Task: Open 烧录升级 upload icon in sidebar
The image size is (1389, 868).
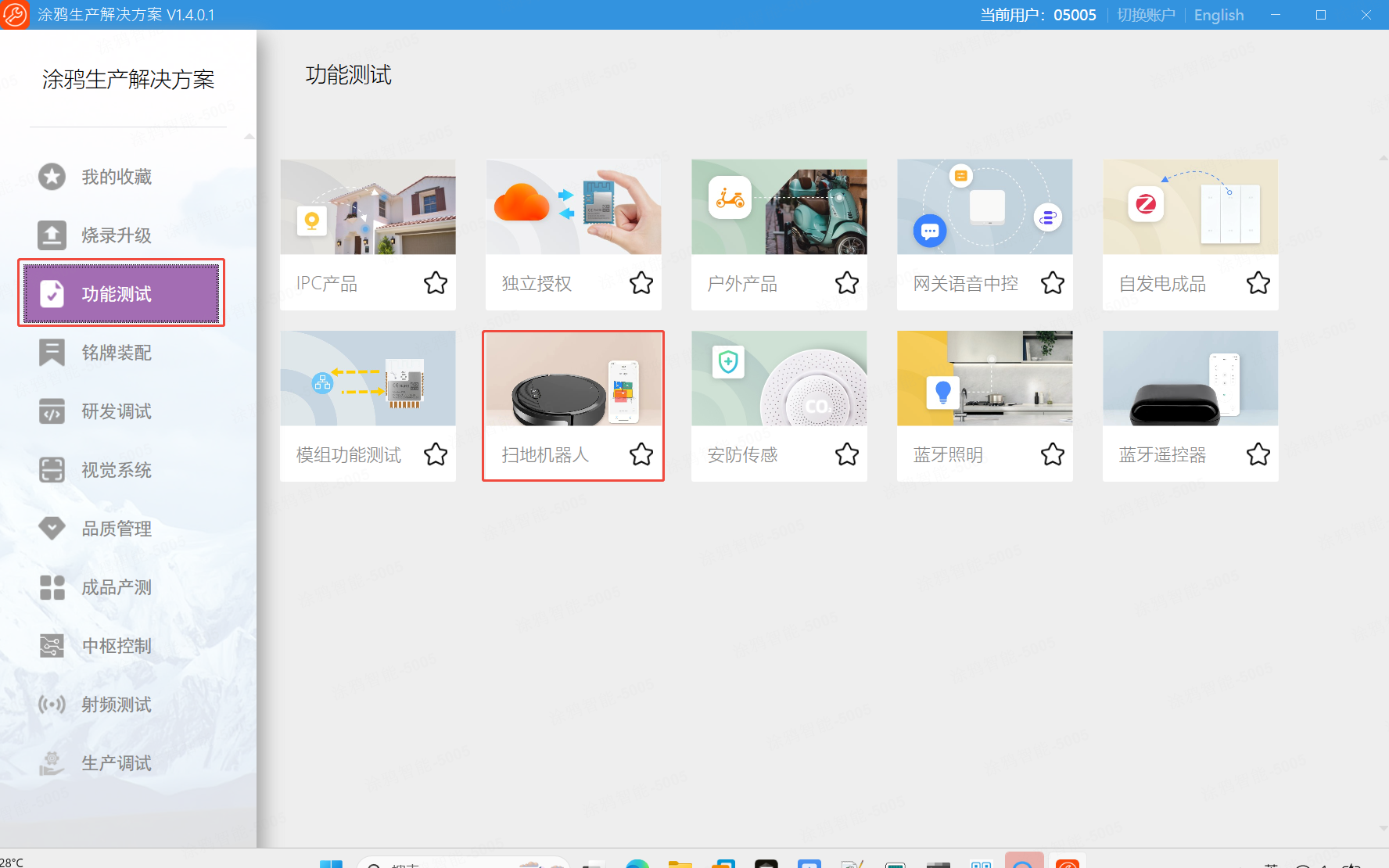Action: 52,235
